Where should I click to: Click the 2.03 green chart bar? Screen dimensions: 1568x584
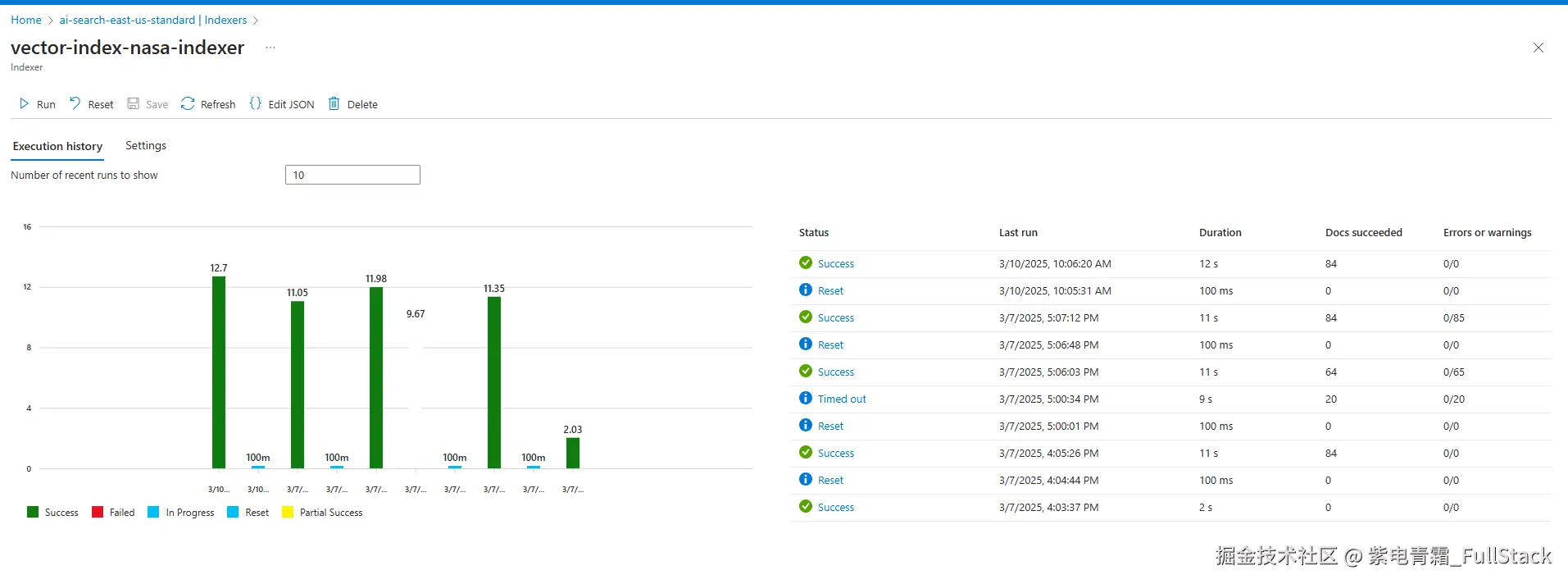tap(573, 453)
